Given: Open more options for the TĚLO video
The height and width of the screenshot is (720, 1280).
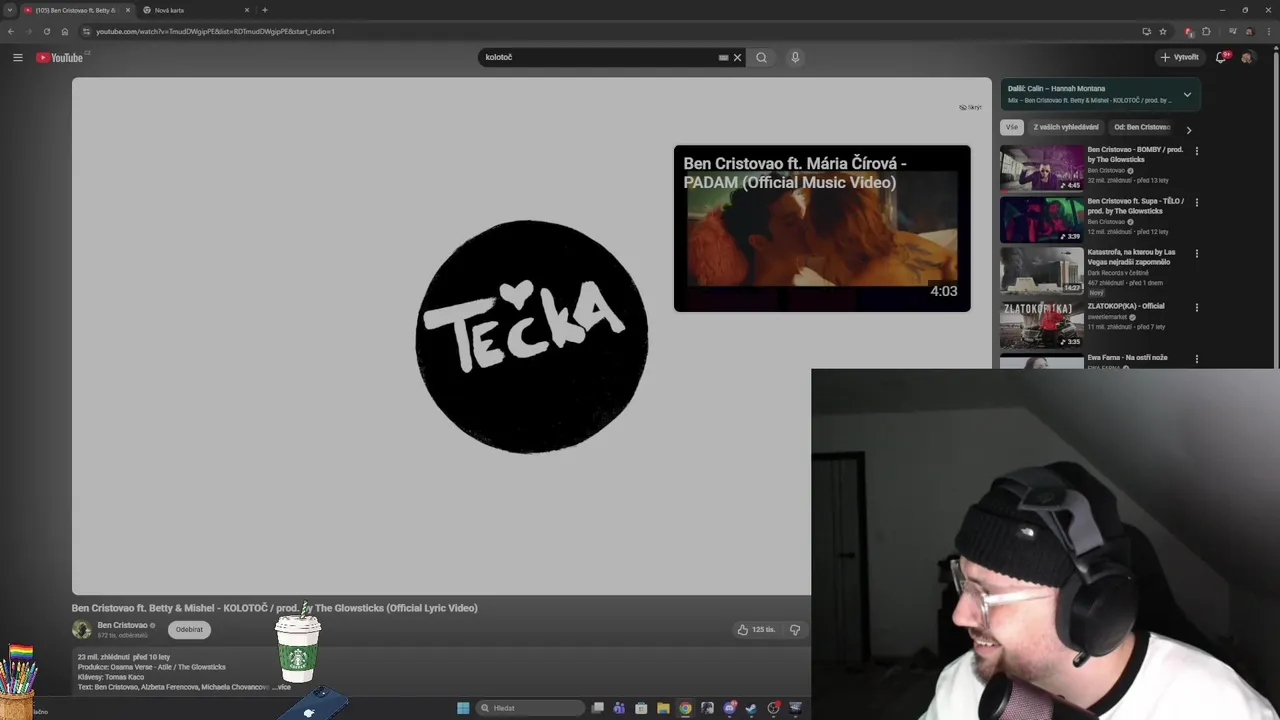Looking at the screenshot, I should pos(1196,202).
